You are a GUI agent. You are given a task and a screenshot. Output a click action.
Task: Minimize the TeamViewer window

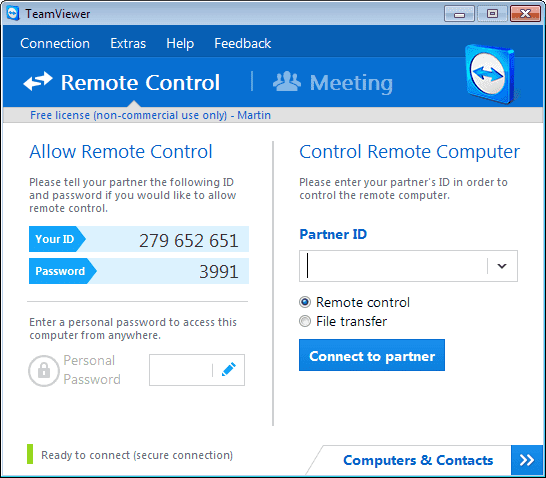[459, 14]
